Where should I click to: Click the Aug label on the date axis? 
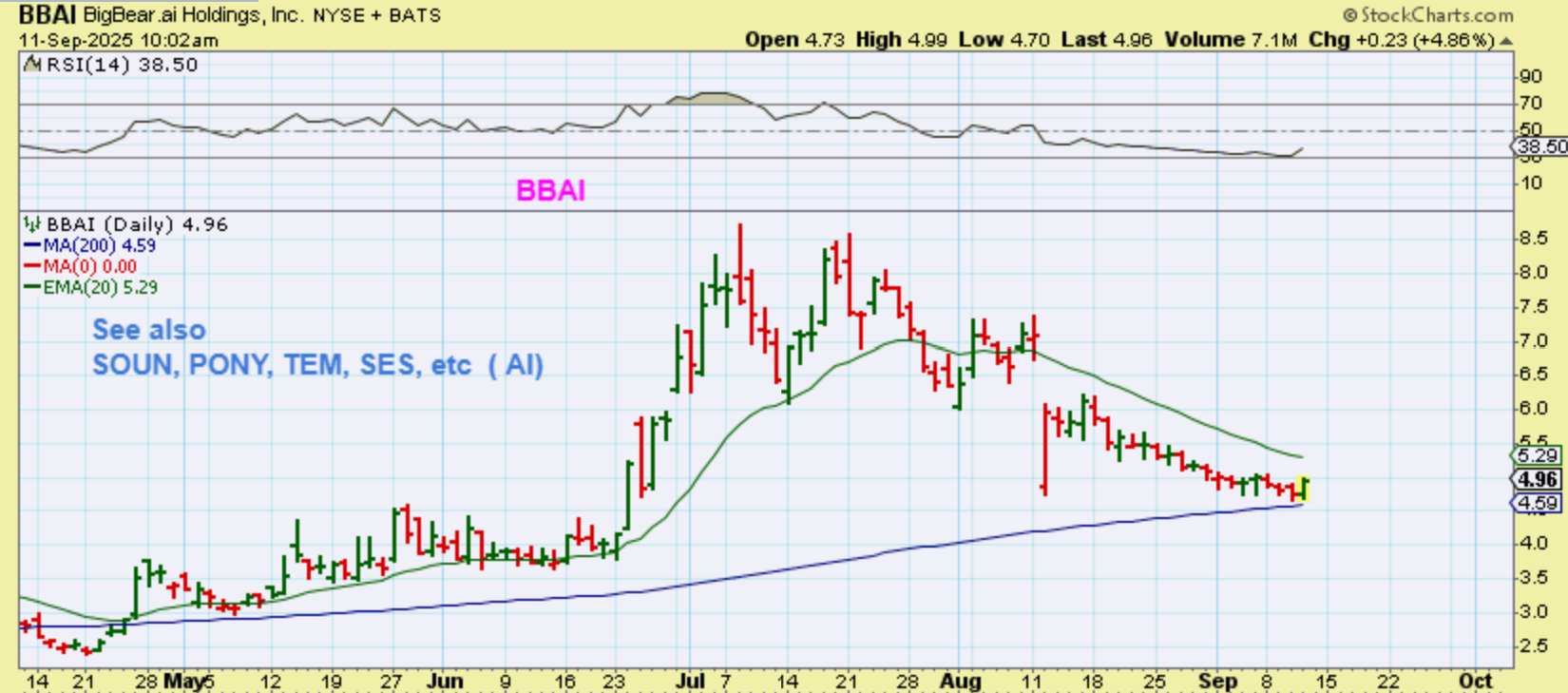pos(960,682)
